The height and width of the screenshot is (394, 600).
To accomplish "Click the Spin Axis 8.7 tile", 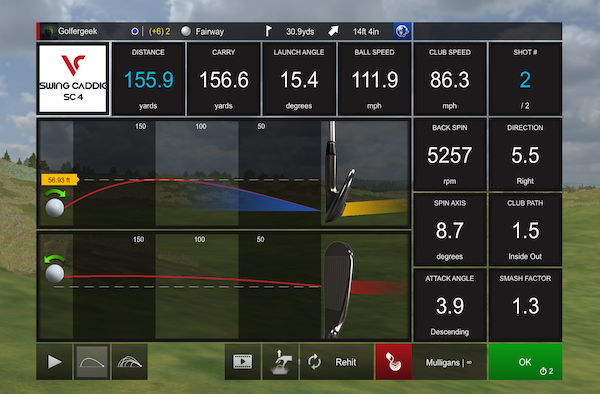I will coord(450,230).
